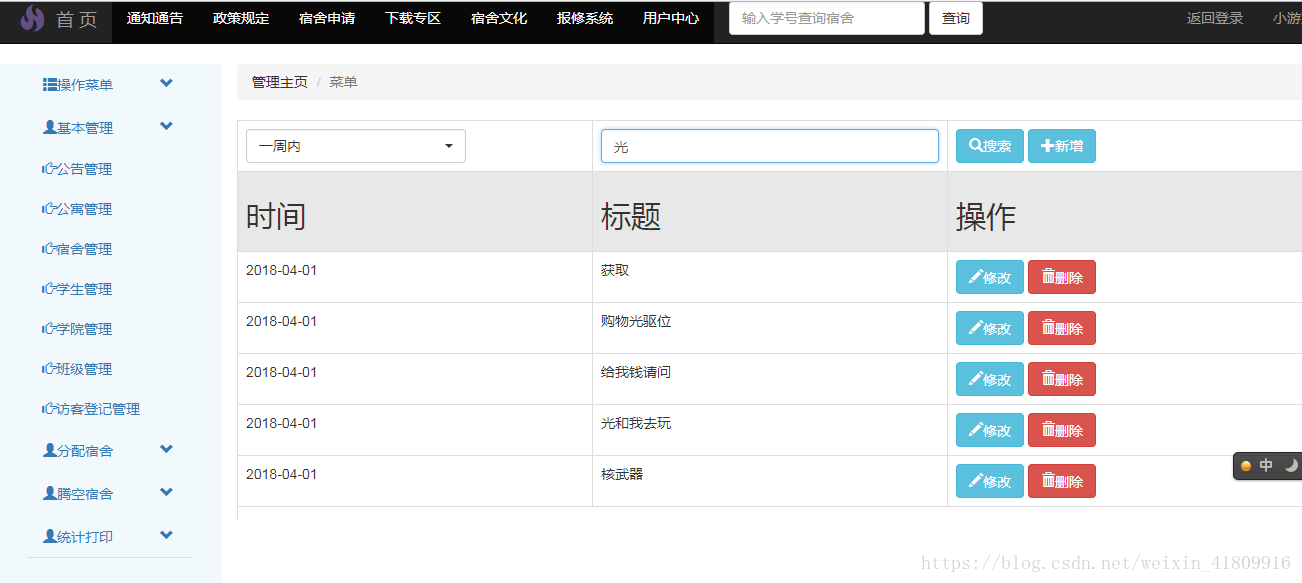Open 宿舍管理 in the sidebar
Image resolution: width=1302 pixels, height=583 pixels.
click(84, 249)
